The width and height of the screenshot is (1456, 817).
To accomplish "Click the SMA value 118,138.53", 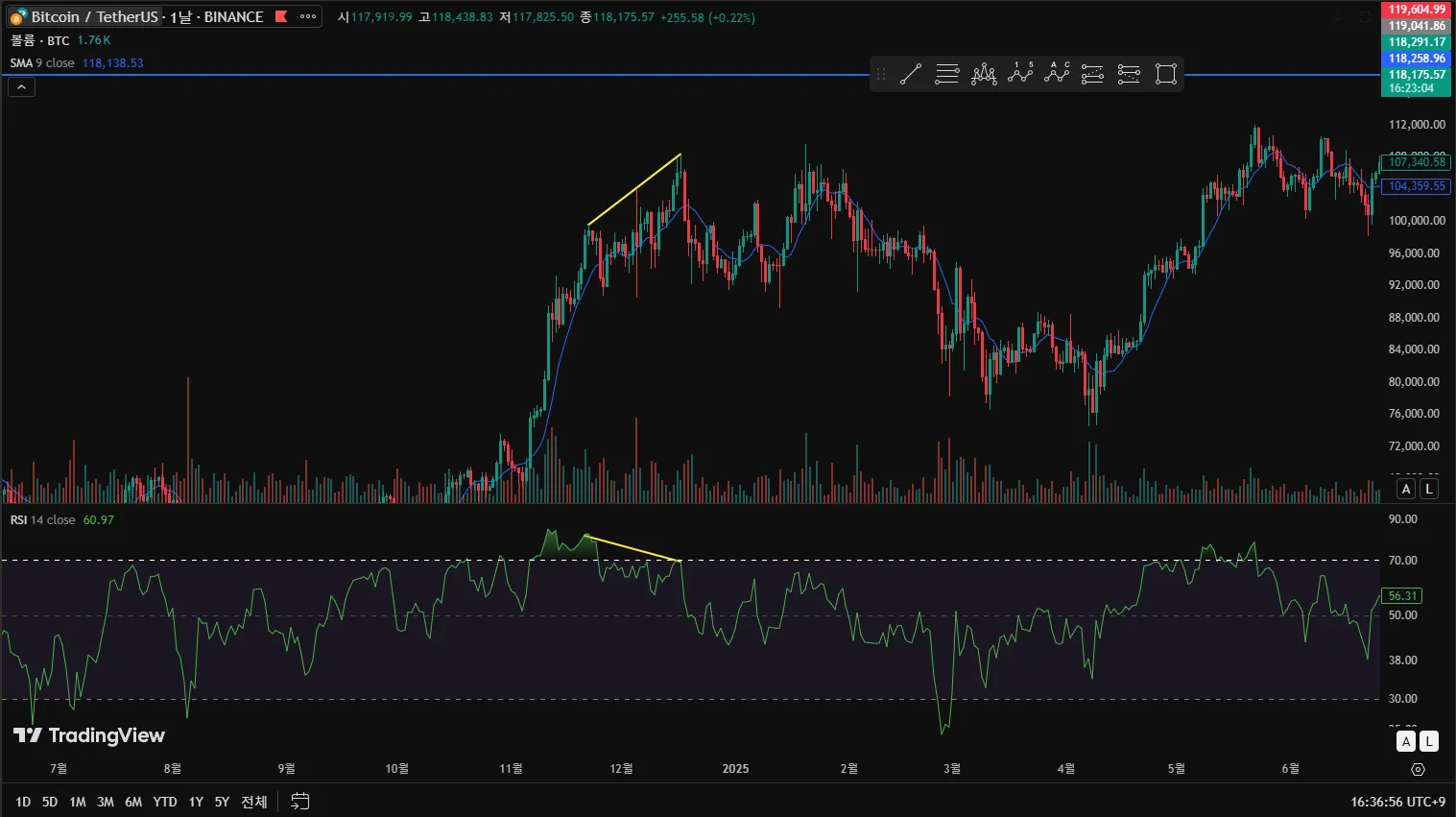I will point(112,63).
